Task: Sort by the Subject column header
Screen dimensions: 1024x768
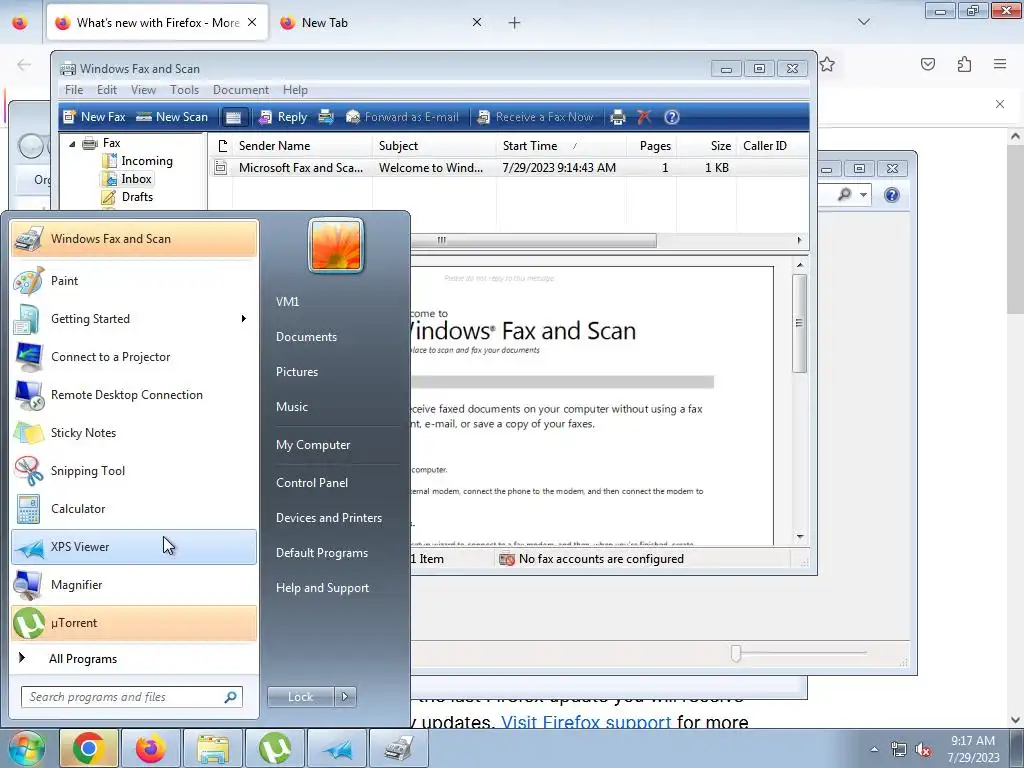Action: click(x=434, y=146)
